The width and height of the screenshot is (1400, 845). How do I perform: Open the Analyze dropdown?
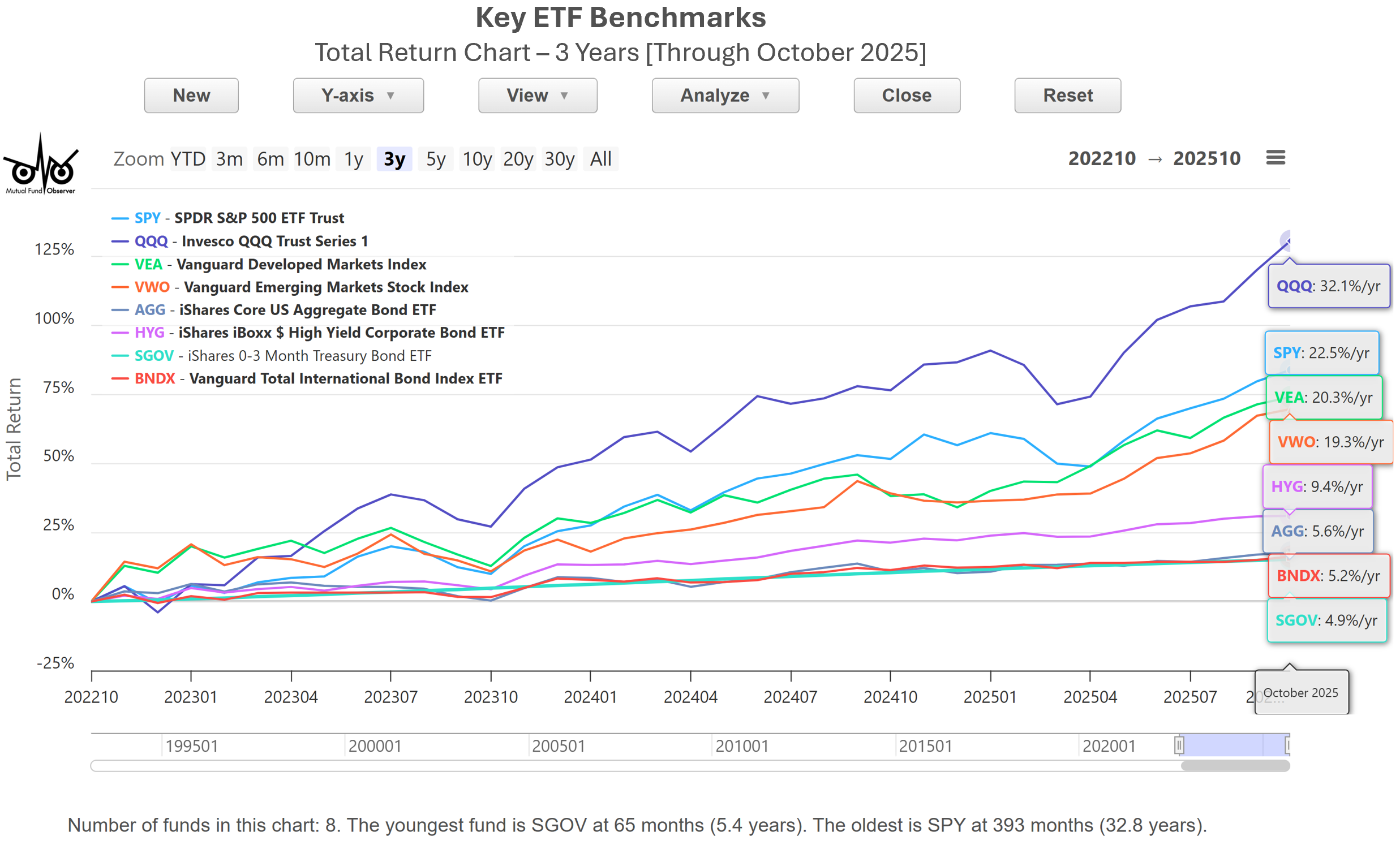(725, 96)
